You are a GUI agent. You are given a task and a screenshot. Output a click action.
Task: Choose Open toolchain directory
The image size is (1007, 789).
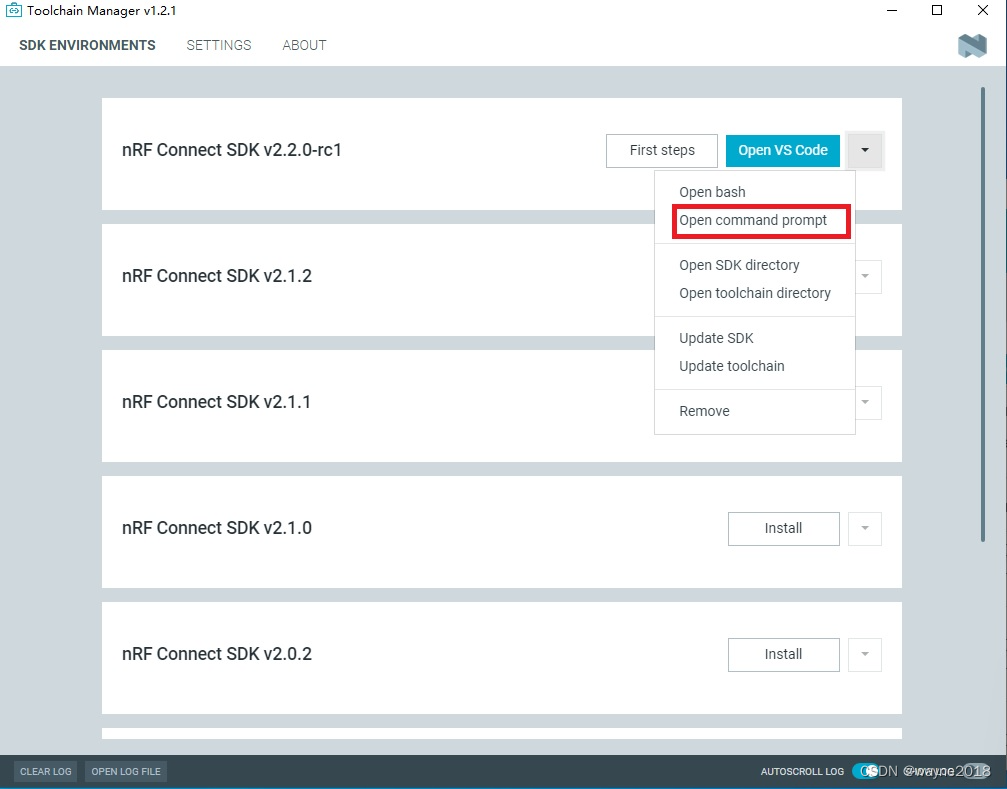coord(755,293)
